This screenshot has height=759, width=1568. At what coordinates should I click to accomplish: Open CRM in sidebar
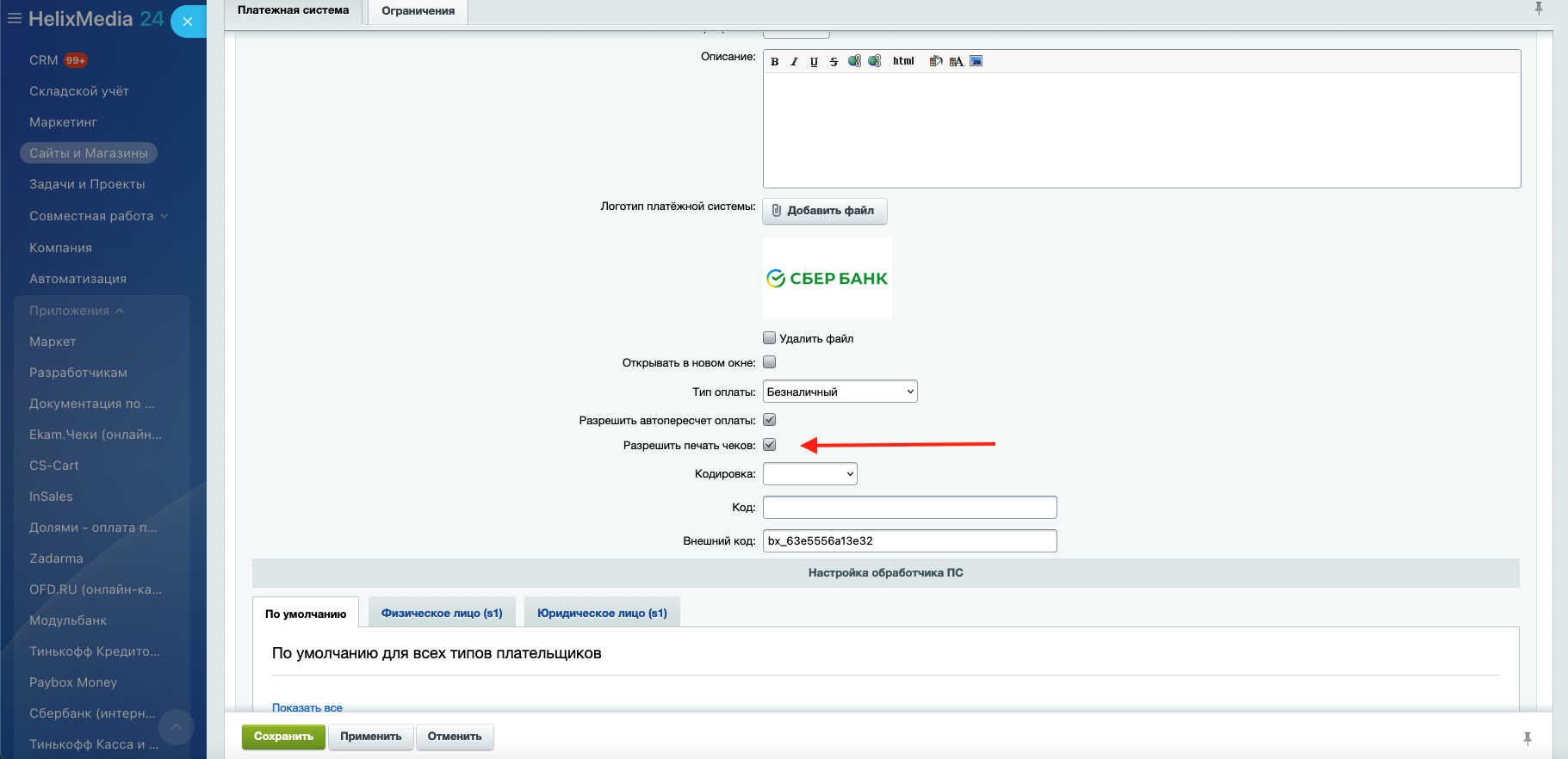(44, 60)
